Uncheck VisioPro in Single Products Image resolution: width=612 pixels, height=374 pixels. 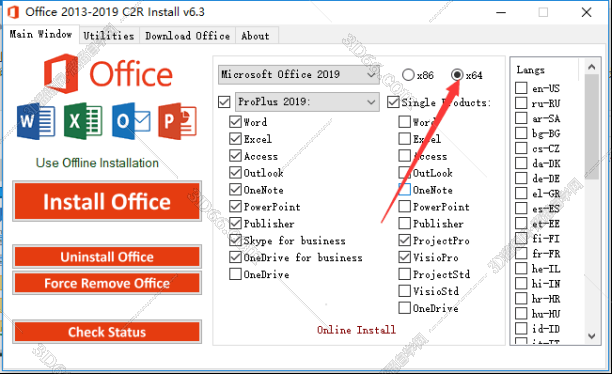[x=404, y=257]
